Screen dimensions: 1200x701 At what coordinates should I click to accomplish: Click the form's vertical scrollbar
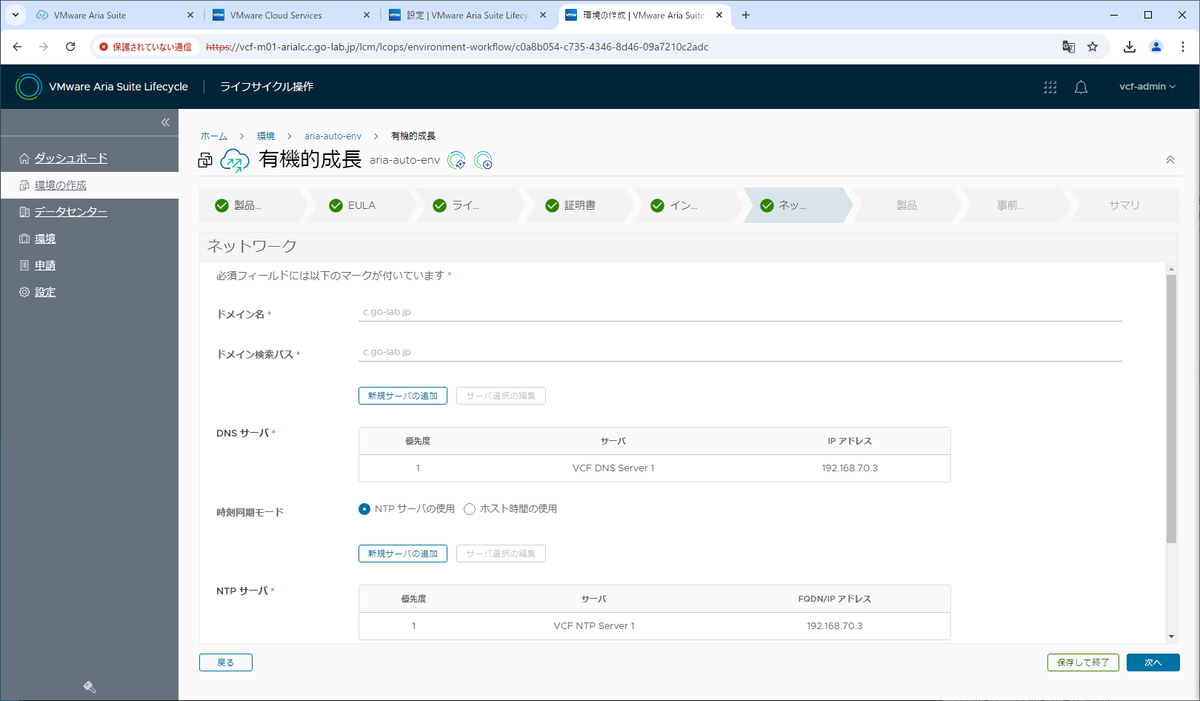(x=1172, y=409)
